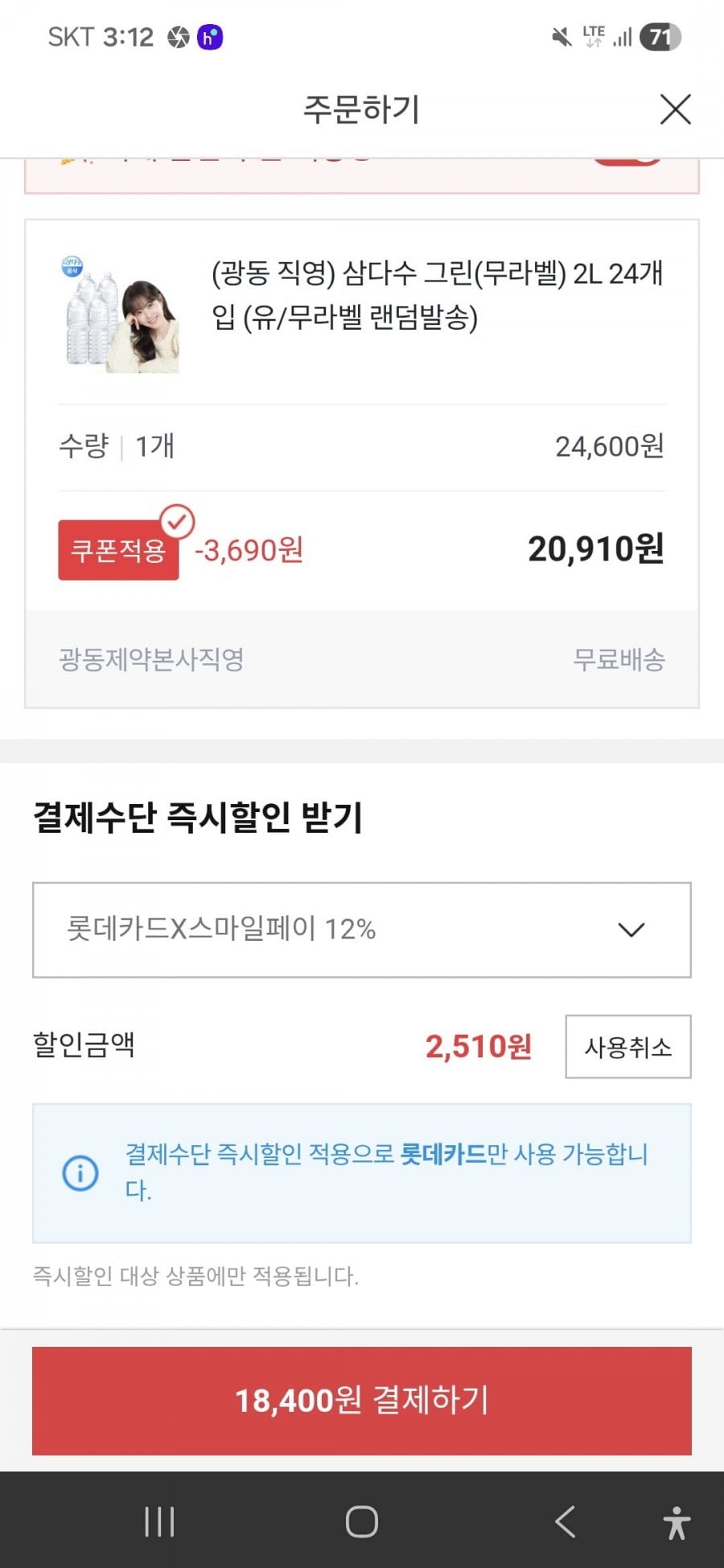Tap the Android home button icon
Viewport: 724px width, 1568px height.
(362, 1521)
